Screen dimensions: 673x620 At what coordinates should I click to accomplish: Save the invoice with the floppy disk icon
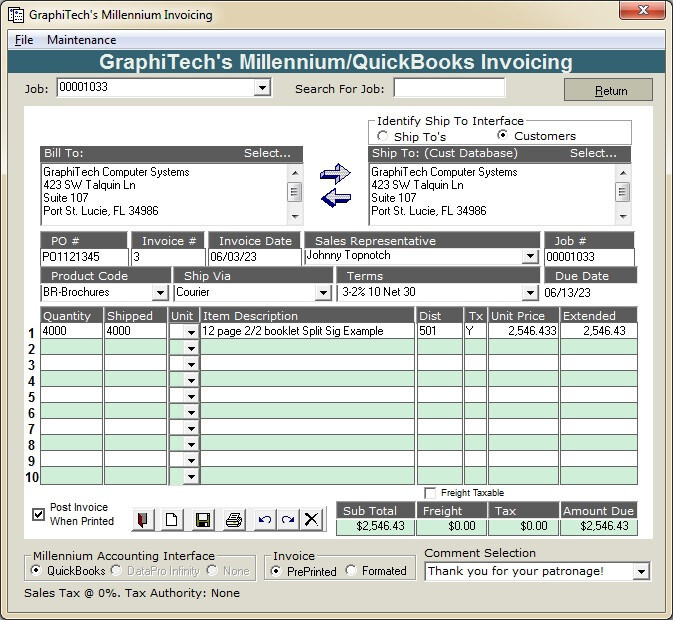[203, 520]
